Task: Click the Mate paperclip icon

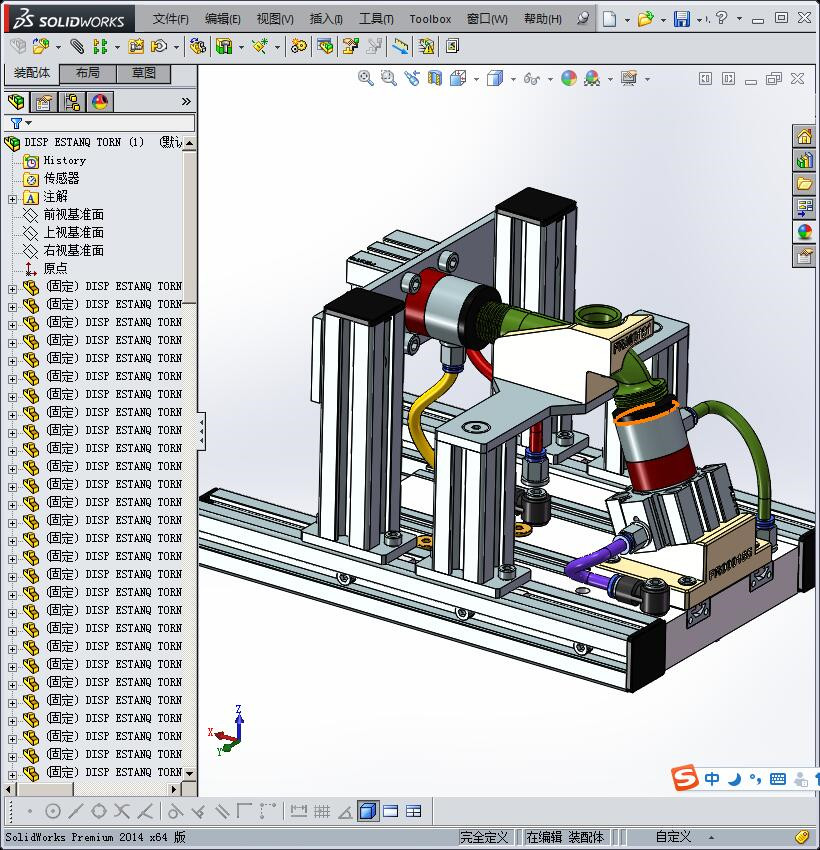Action: pos(77,47)
